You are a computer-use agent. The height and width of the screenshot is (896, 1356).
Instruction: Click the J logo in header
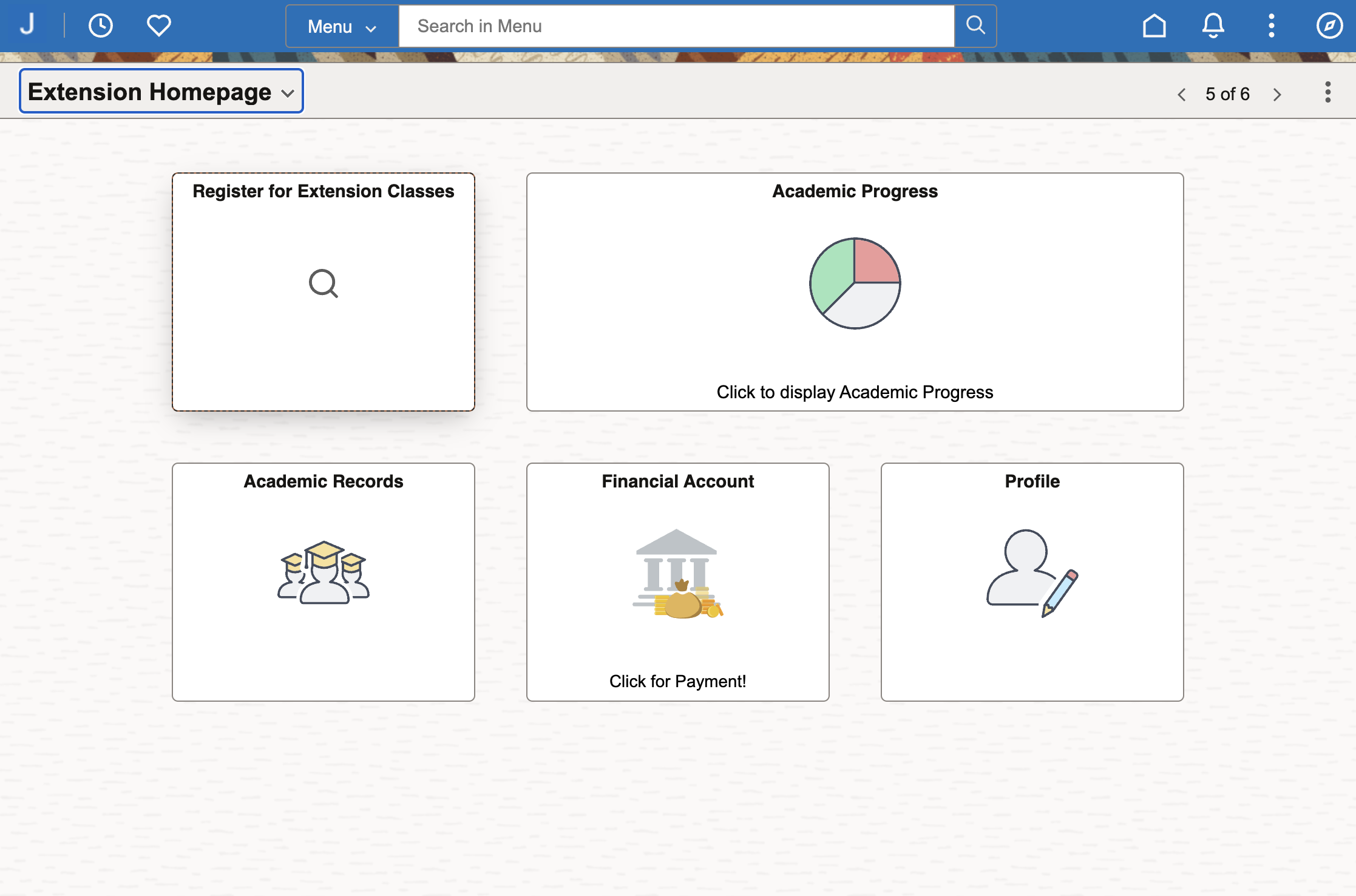pyautogui.click(x=27, y=25)
